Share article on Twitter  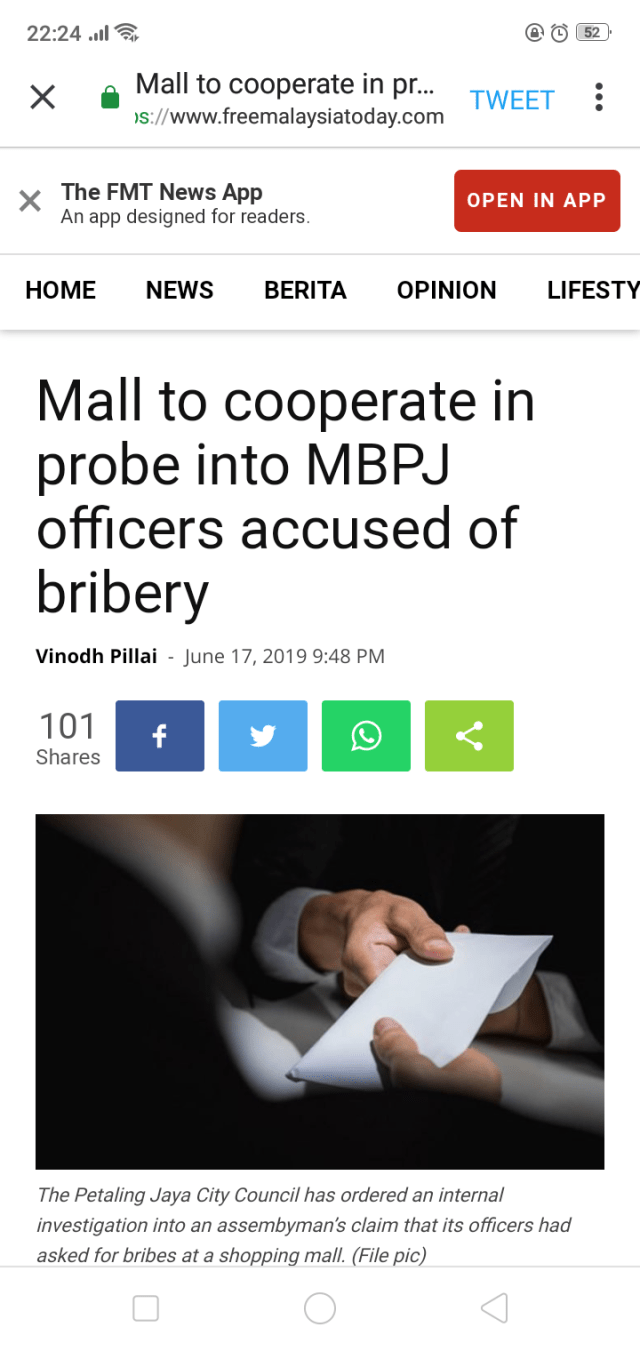coord(263,736)
